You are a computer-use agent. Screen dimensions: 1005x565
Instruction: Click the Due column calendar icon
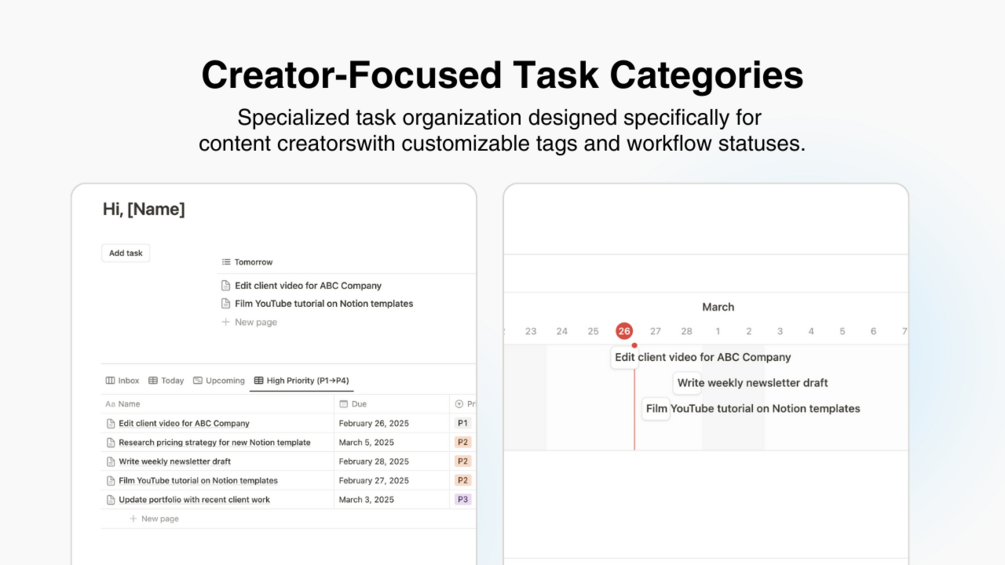coord(344,404)
